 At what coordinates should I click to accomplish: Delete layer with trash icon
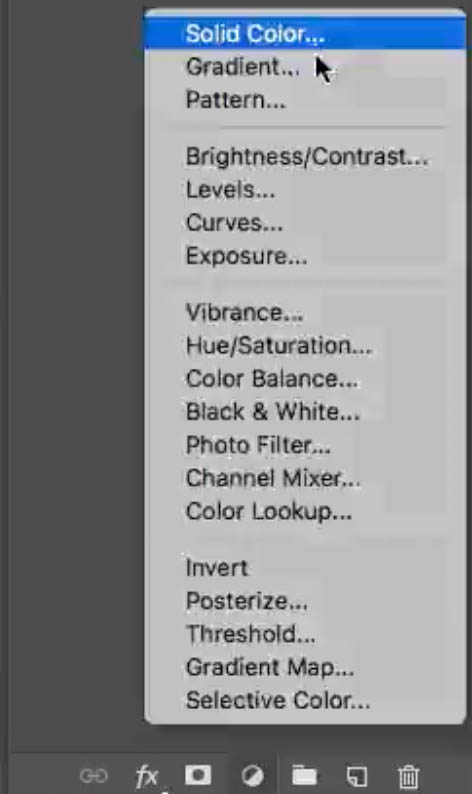pos(408,776)
